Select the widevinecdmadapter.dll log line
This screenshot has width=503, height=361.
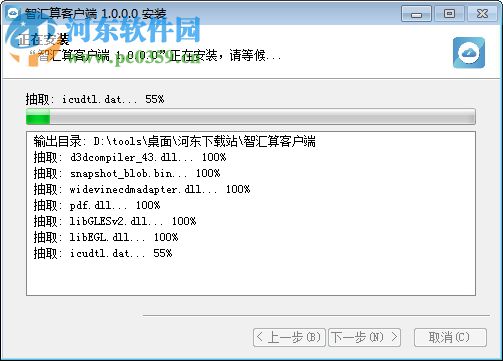pyautogui.click(x=142, y=189)
